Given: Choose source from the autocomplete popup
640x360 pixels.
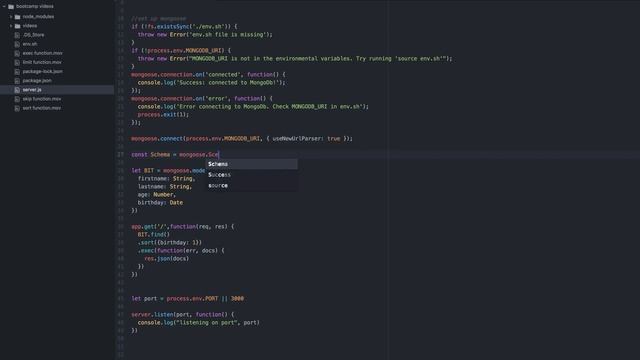Looking at the screenshot, I should (251, 185).
